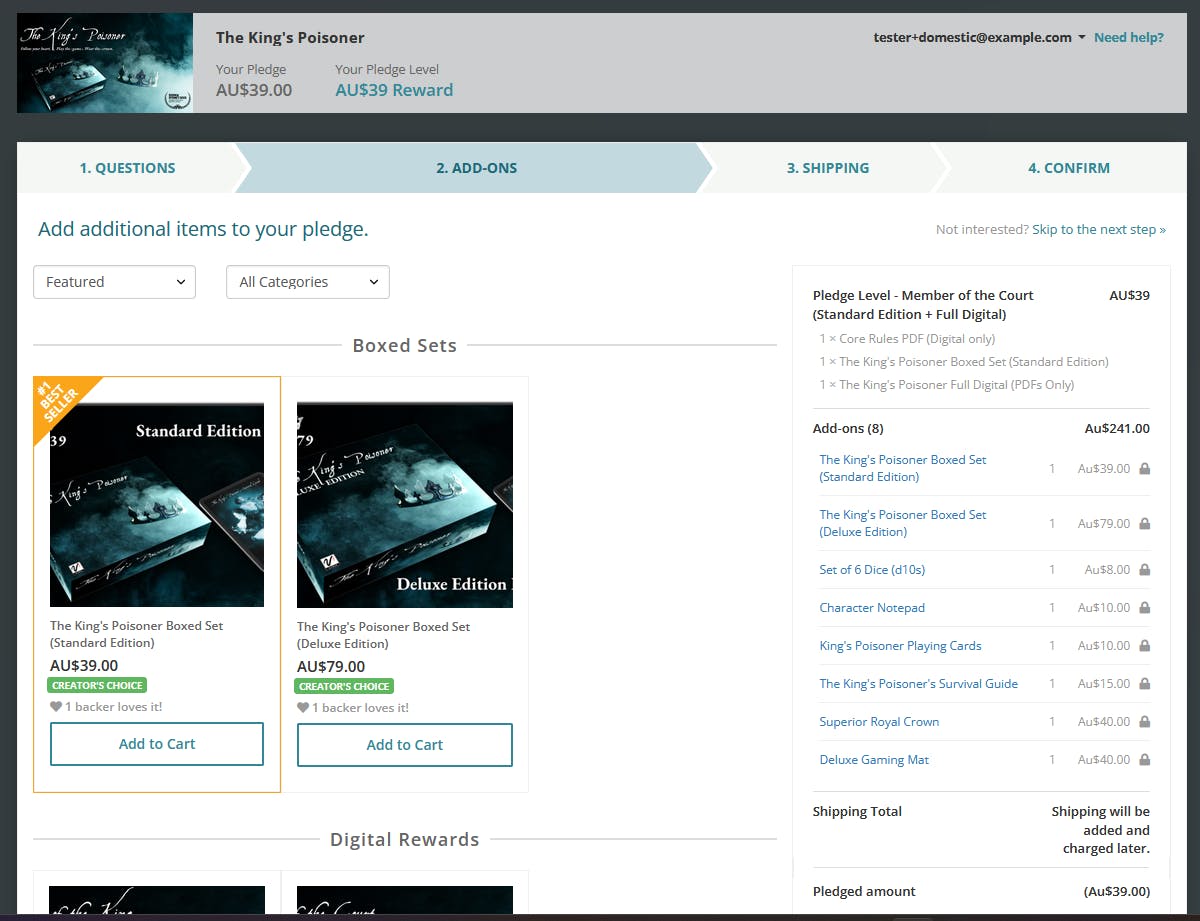
Task: Click lock icon beside Set of 6 Dice
Action: pos(1144,569)
